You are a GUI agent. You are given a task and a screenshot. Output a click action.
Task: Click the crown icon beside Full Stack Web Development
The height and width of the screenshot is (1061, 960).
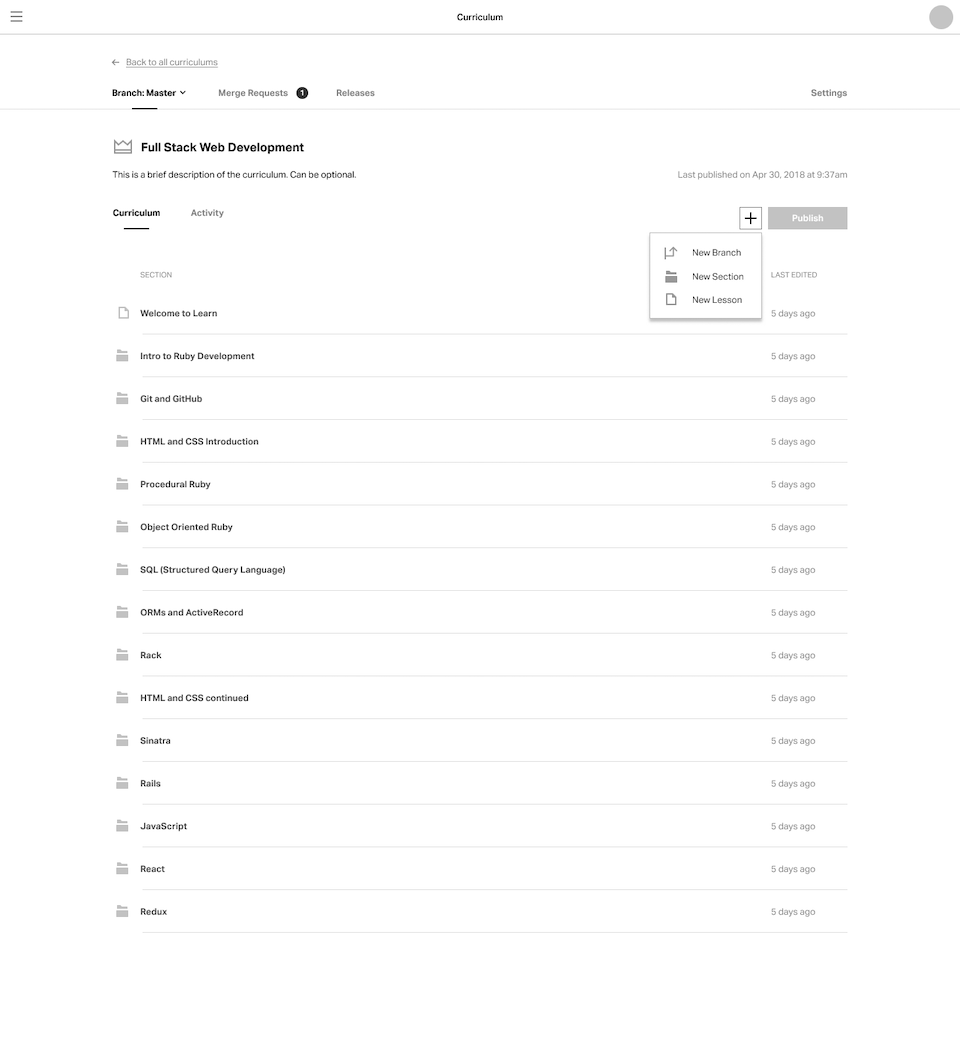point(122,147)
